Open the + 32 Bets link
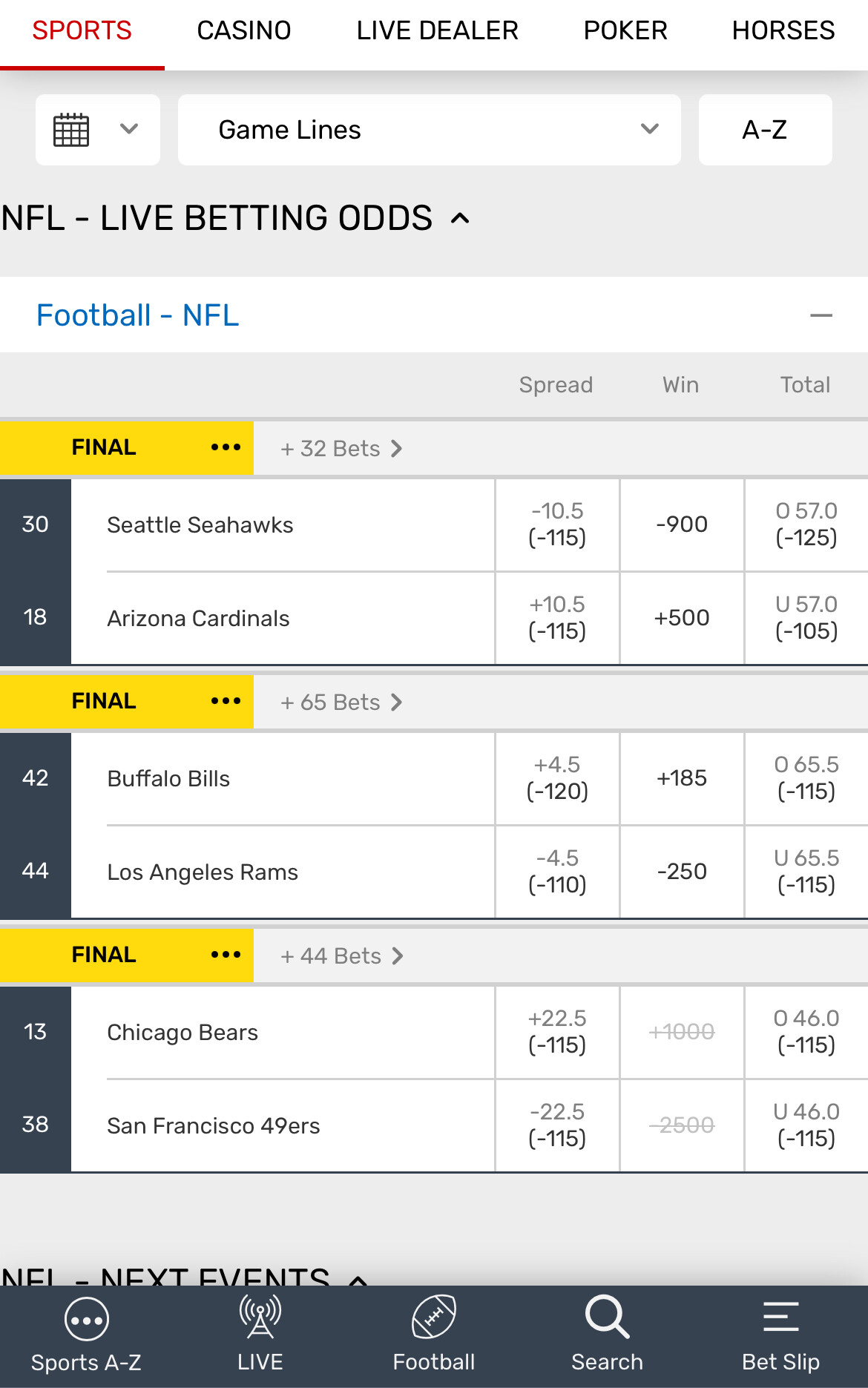 (x=341, y=449)
